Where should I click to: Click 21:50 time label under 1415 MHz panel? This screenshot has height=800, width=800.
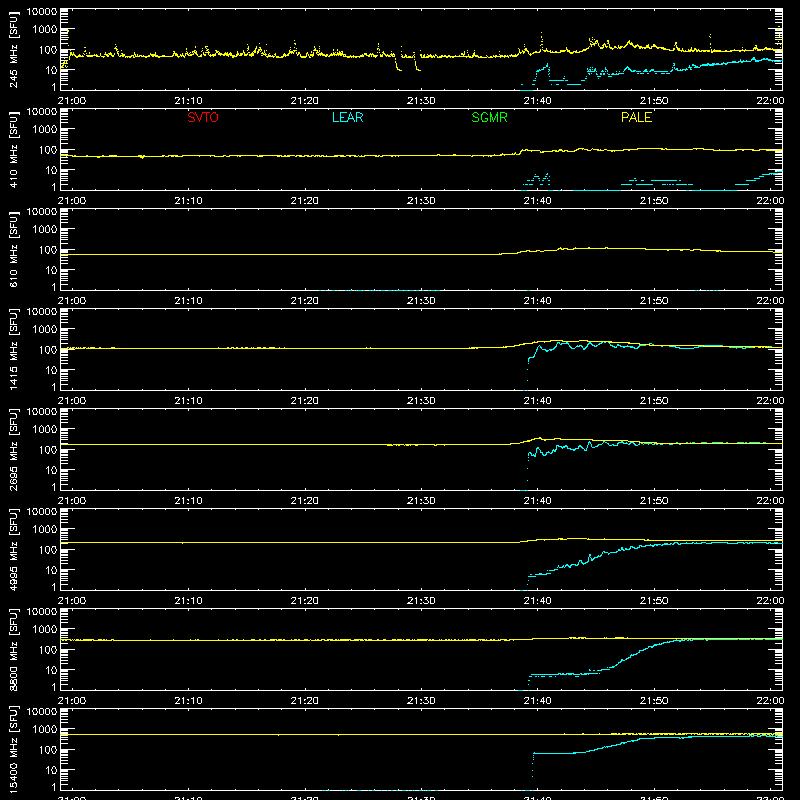654,401
